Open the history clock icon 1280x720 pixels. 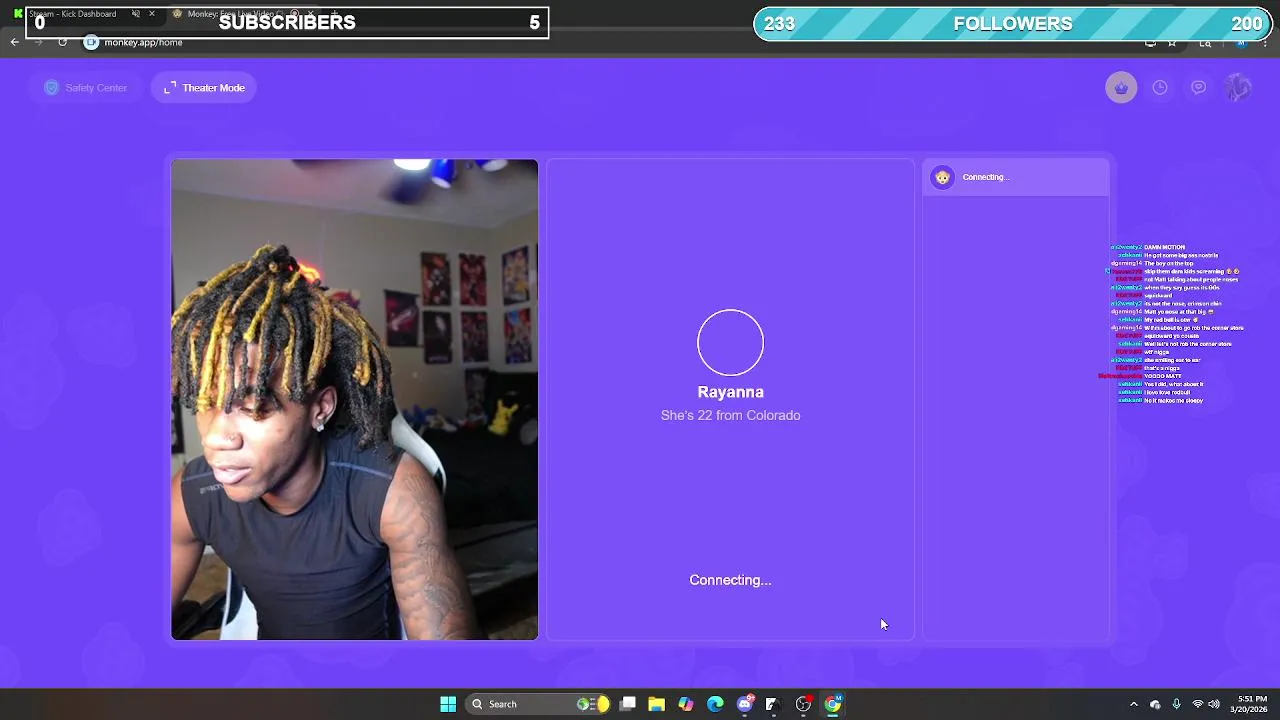pos(1160,88)
